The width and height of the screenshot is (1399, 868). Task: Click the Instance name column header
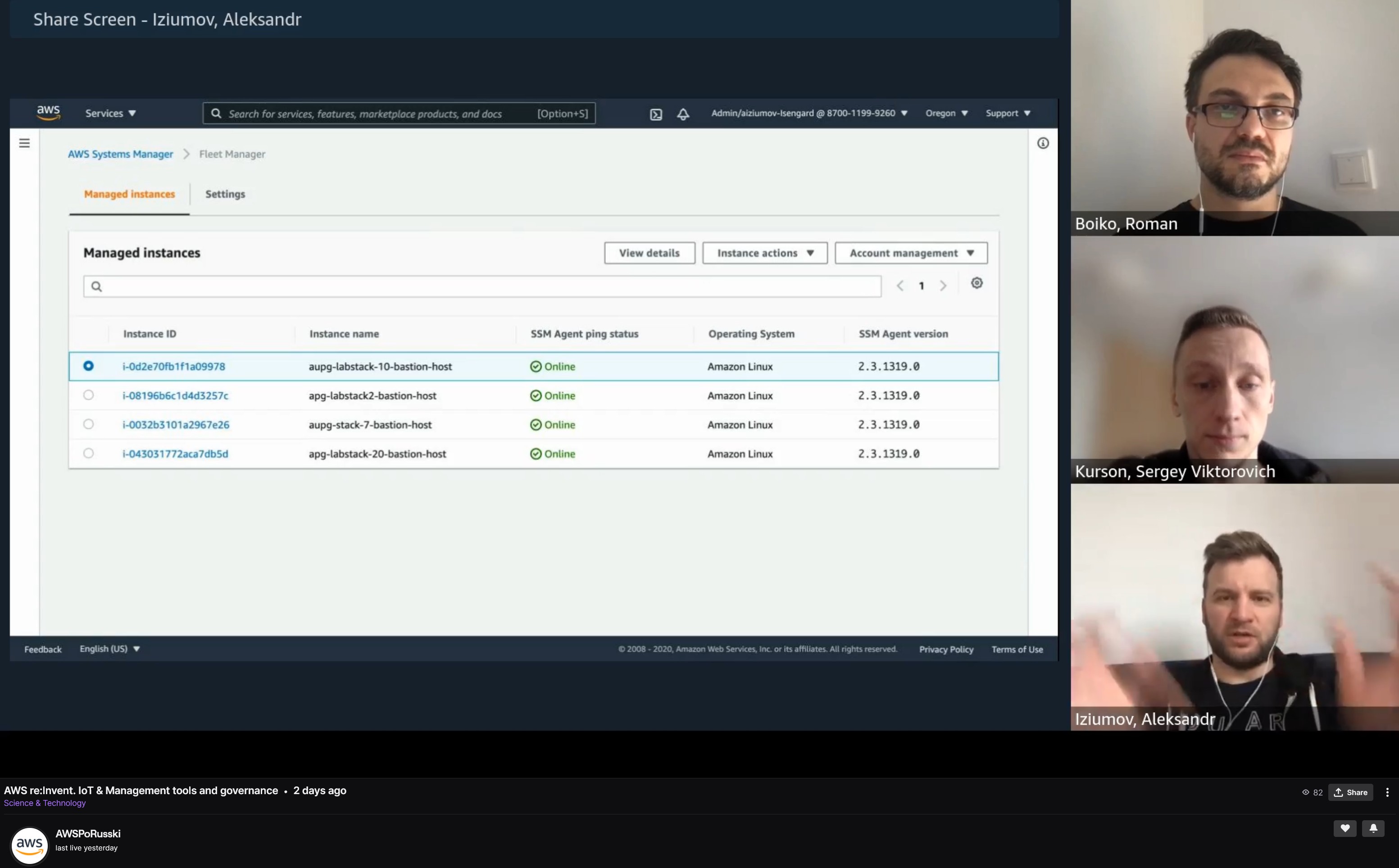tap(344, 333)
